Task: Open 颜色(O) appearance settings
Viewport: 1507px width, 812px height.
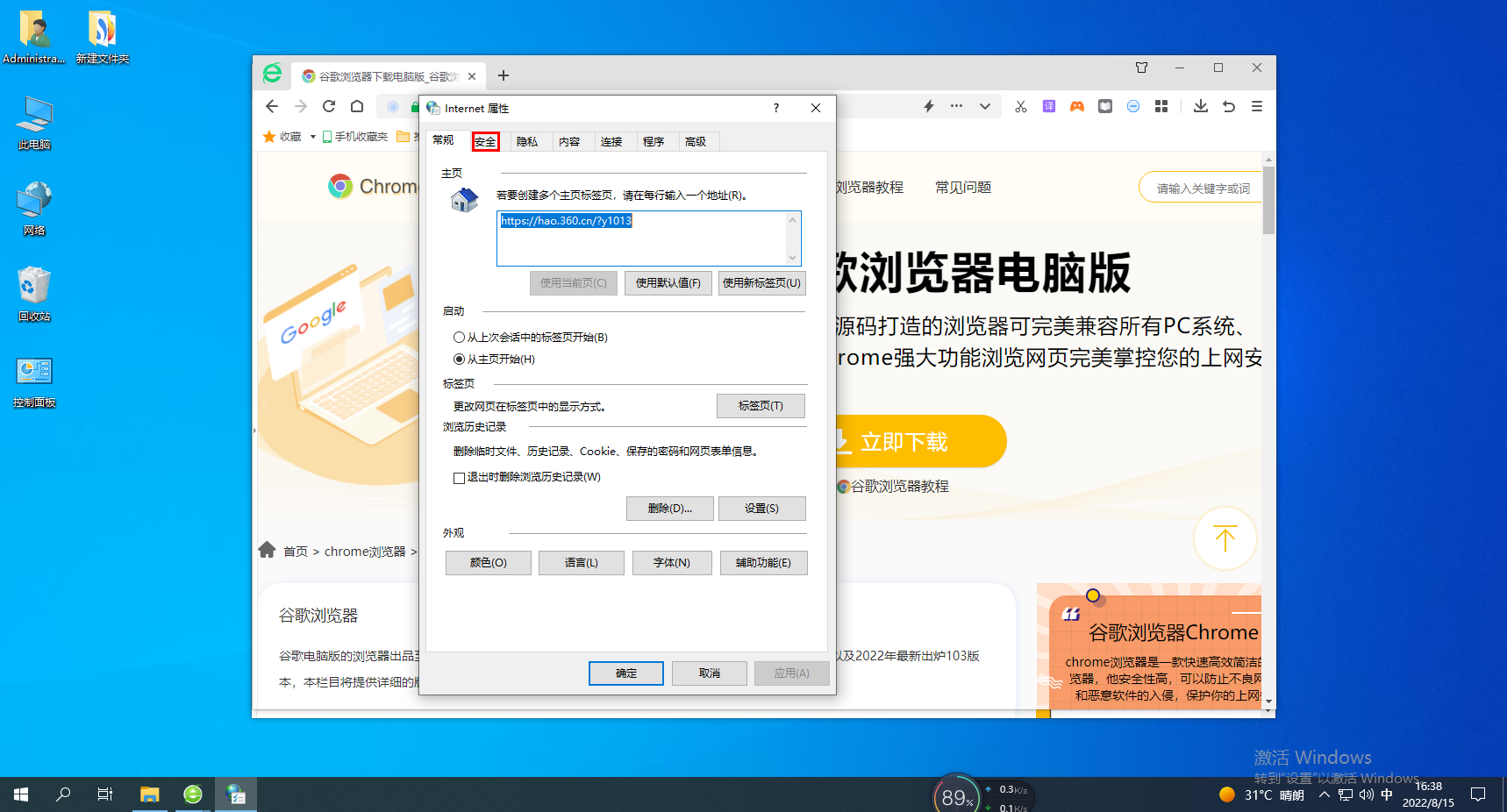Action: point(489,563)
